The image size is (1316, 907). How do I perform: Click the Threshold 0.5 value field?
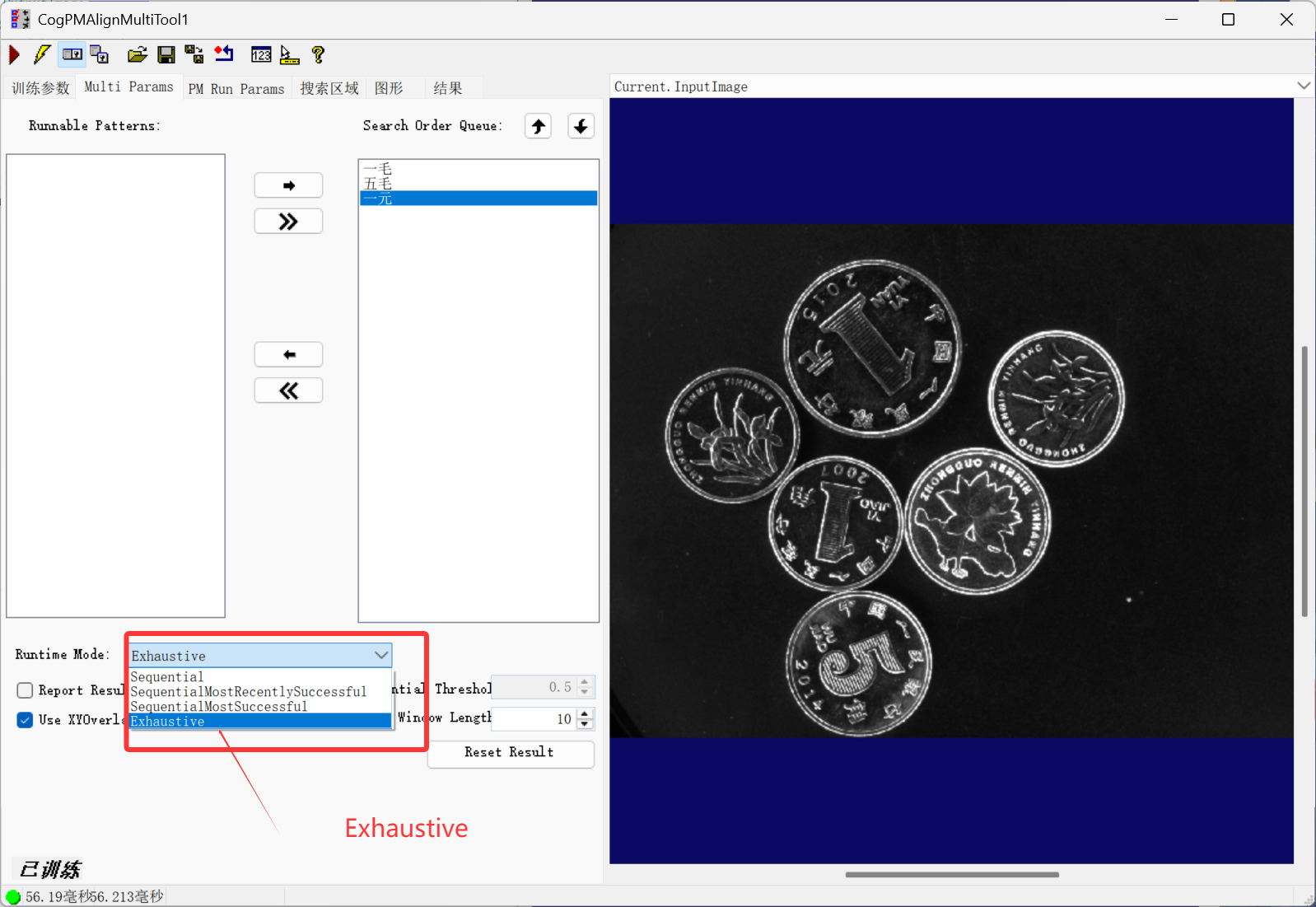click(x=534, y=687)
